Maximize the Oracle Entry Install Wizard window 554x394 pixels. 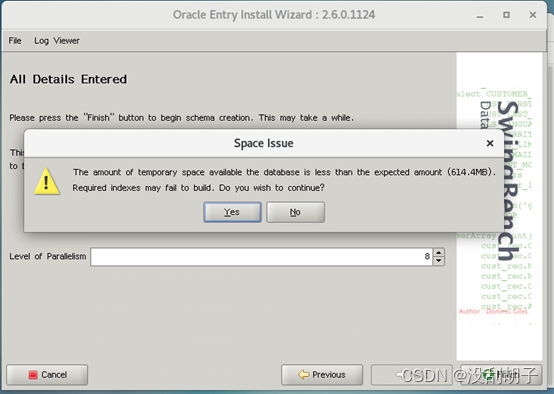pyautogui.click(x=506, y=15)
